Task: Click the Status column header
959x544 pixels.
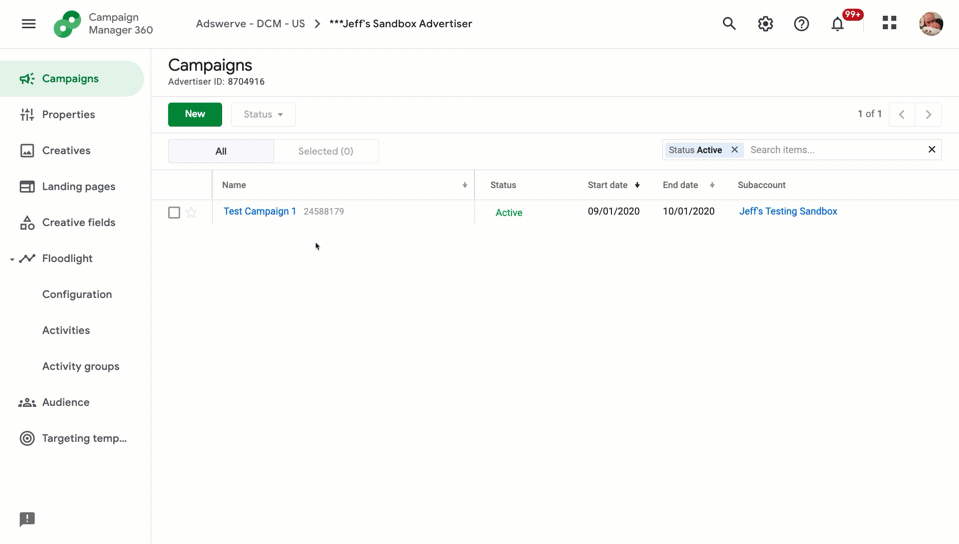Action: coord(503,185)
